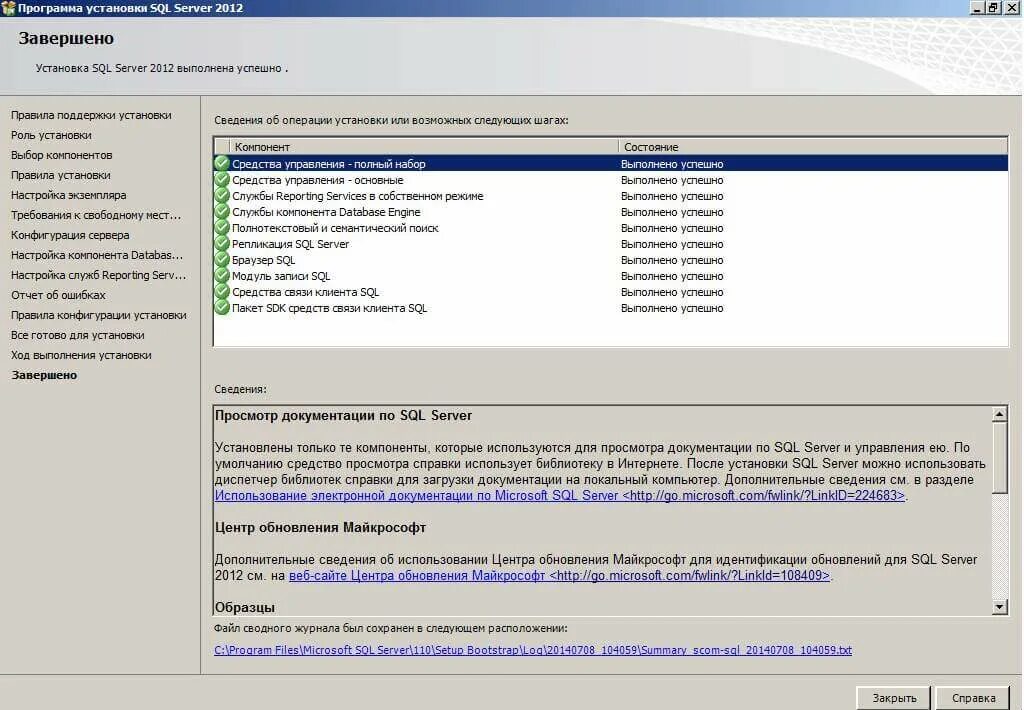
Task: Select the Средства управления - полный набор row
Action: [x=611, y=164]
